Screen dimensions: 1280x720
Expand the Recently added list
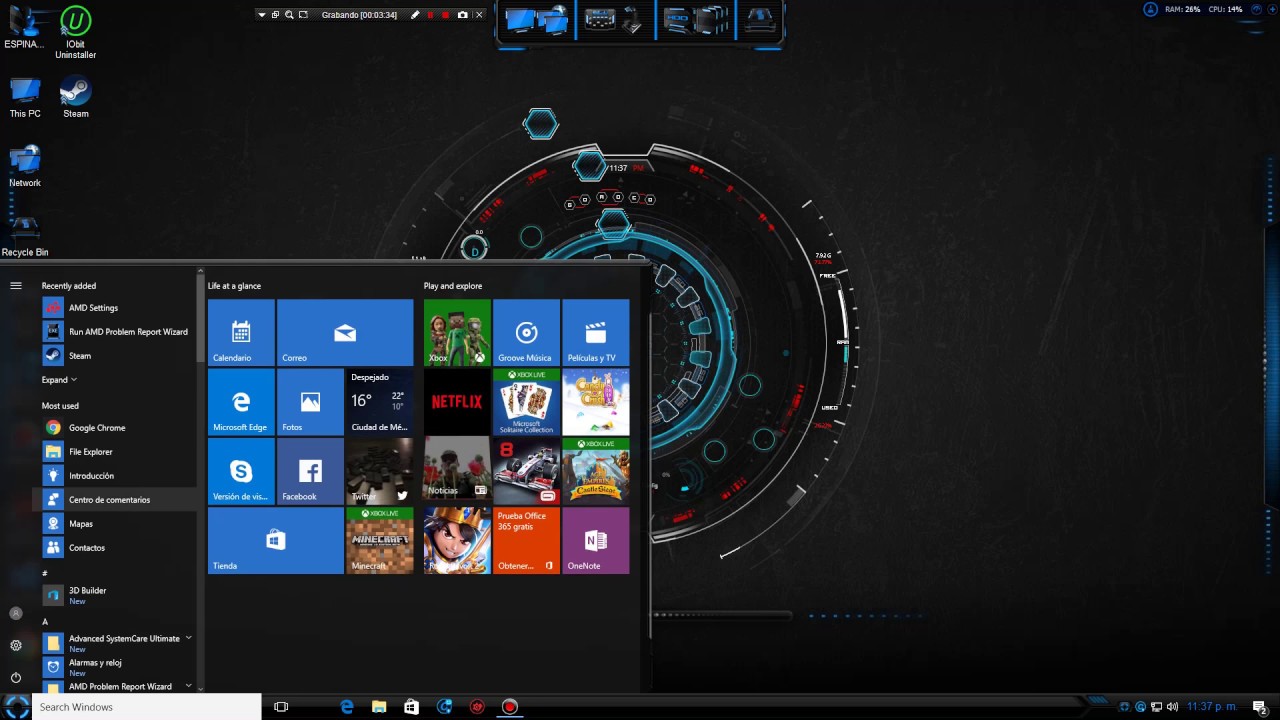59,380
